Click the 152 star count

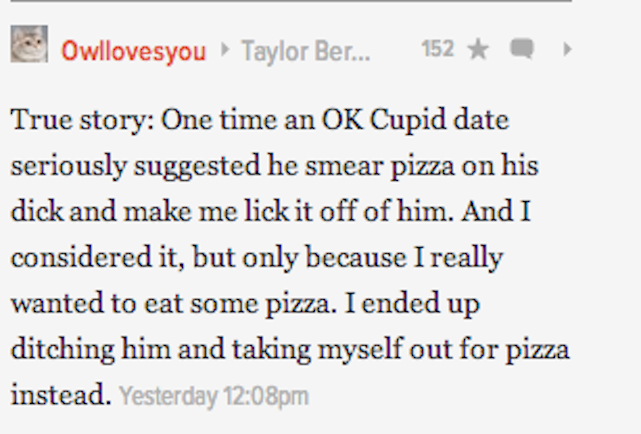[x=437, y=49]
